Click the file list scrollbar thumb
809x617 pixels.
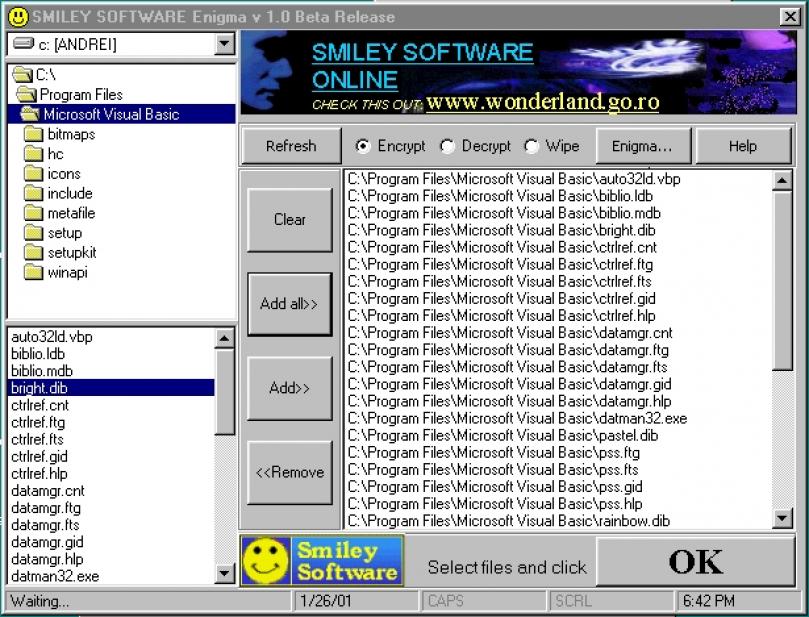tap(224, 392)
